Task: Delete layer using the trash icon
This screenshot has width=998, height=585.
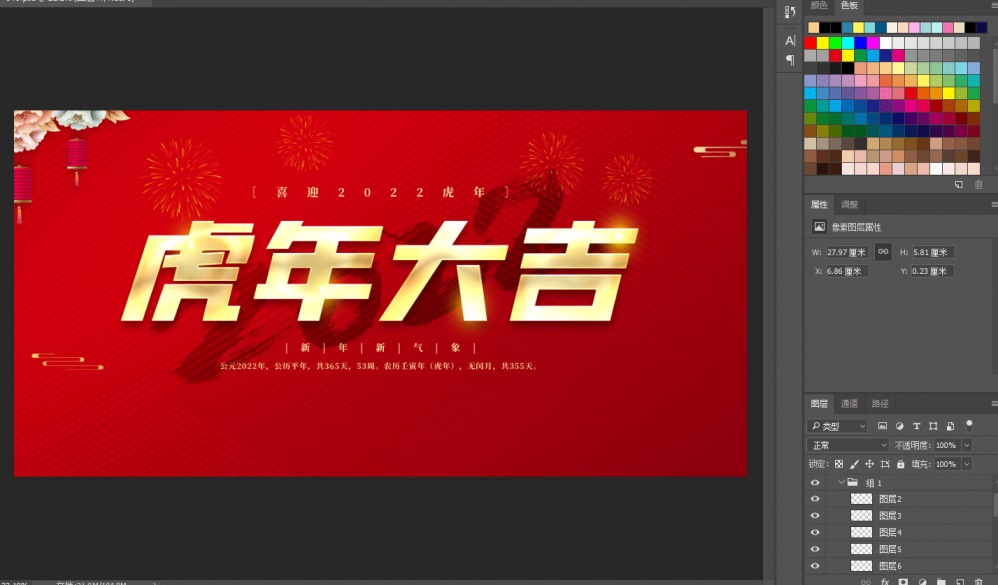Action: [x=980, y=580]
